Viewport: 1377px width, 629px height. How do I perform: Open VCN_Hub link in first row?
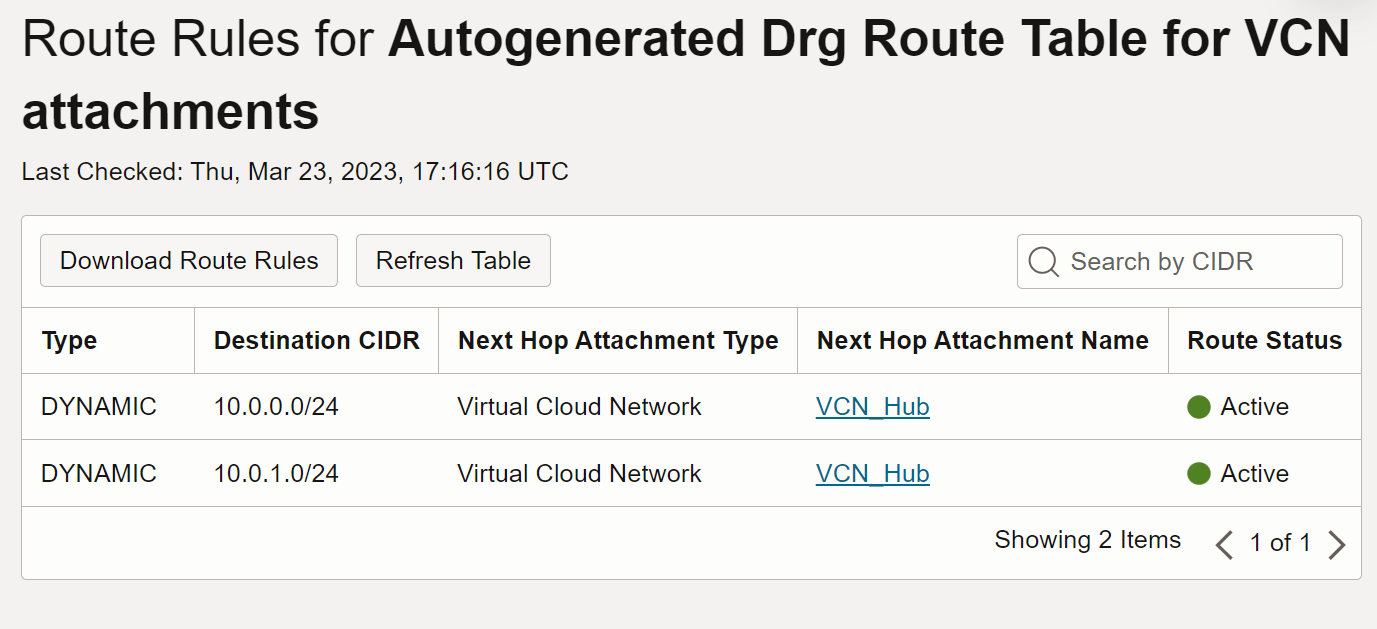(872, 407)
